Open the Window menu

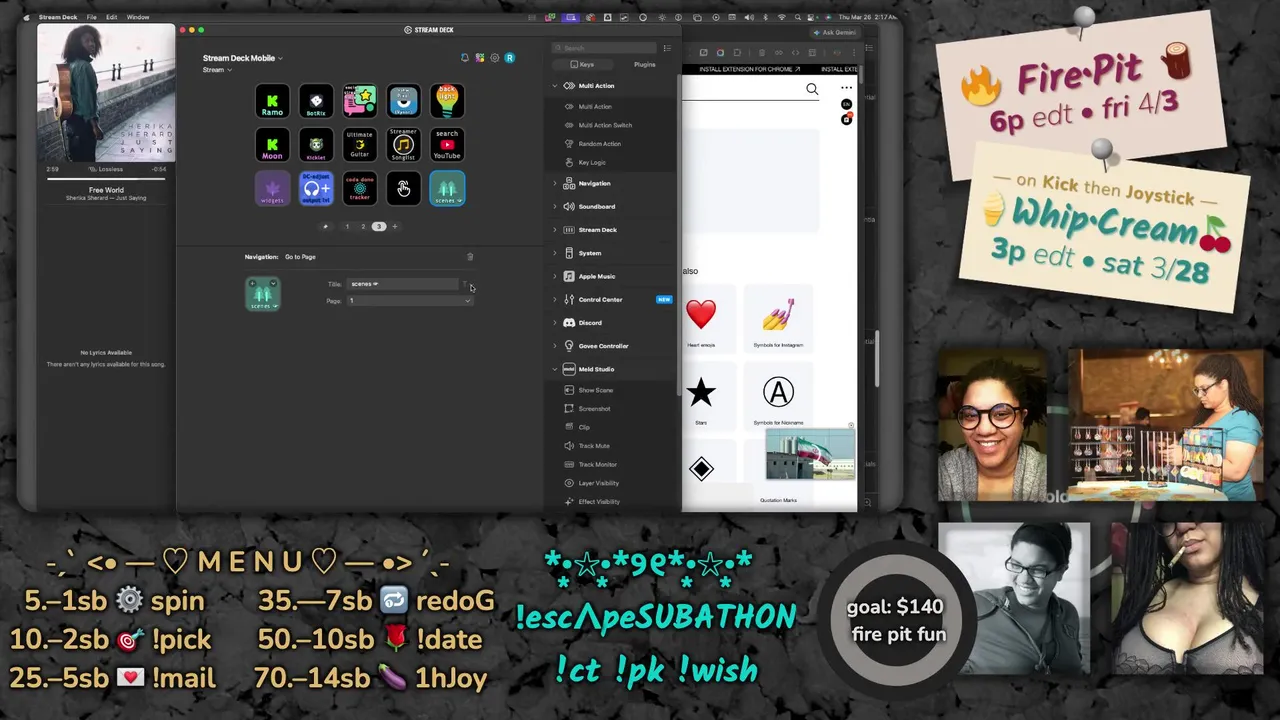point(138,17)
